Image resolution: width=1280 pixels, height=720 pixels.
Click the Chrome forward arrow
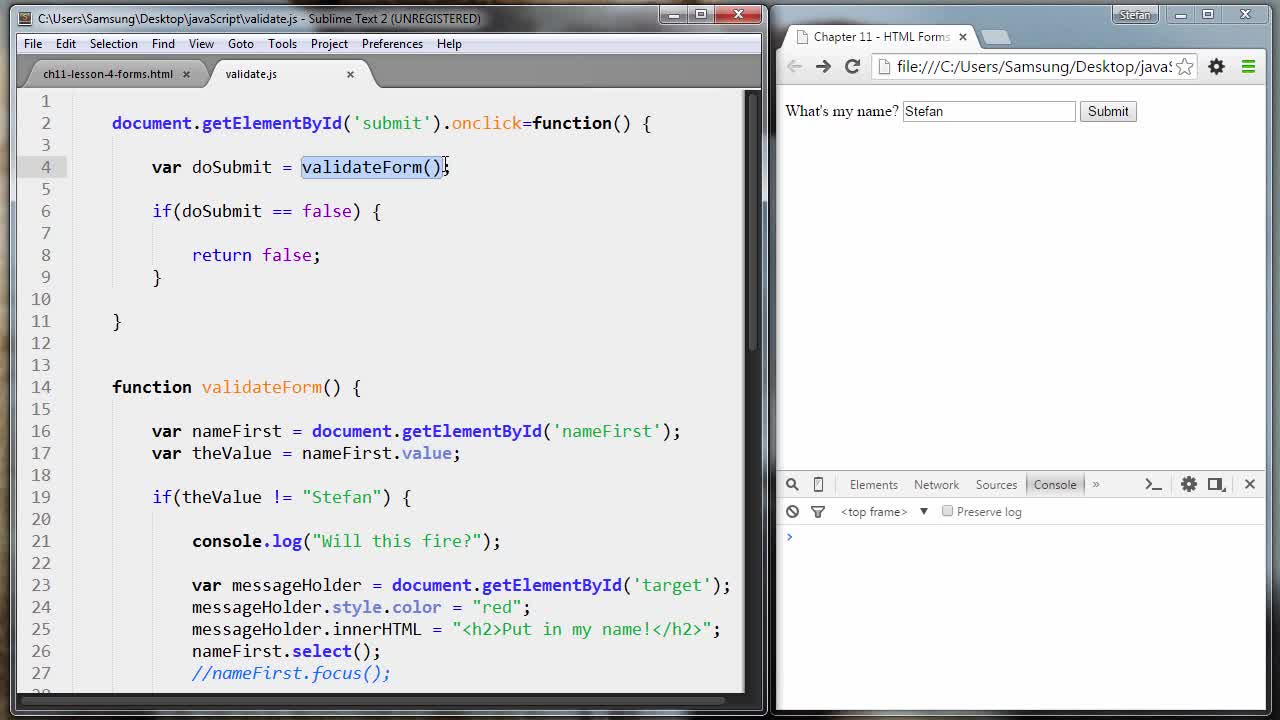[823, 66]
